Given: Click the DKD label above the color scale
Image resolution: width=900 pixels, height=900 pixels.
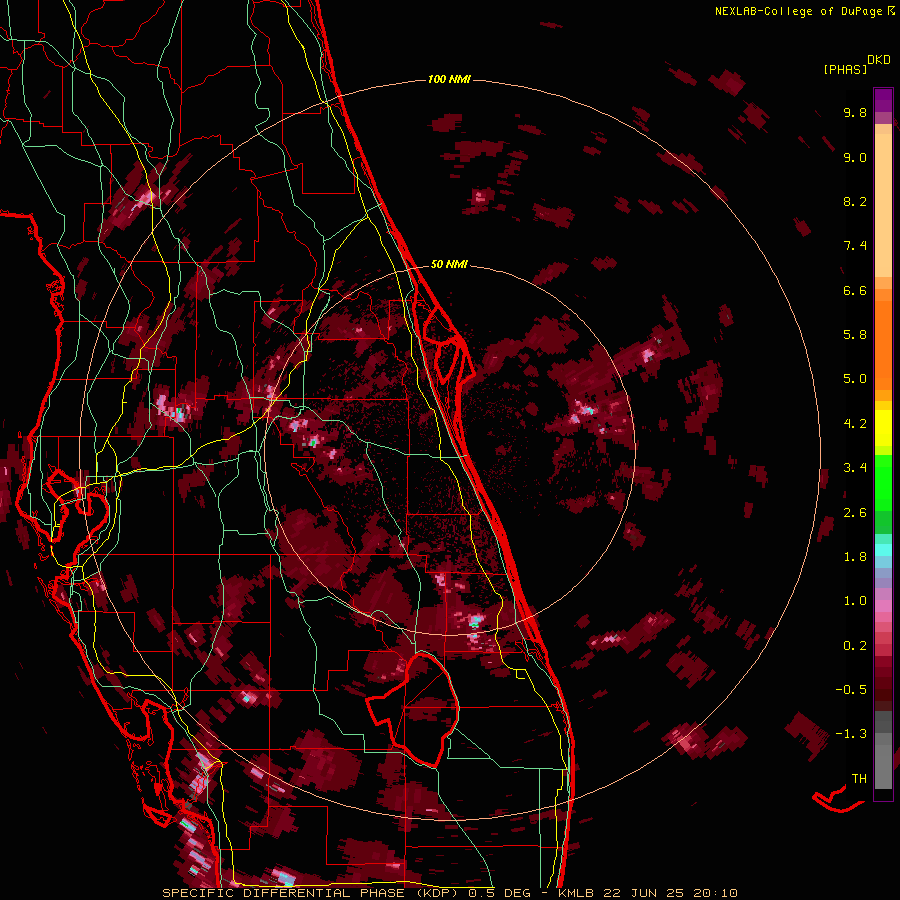Looking at the screenshot, I should pyautogui.click(x=879, y=60).
